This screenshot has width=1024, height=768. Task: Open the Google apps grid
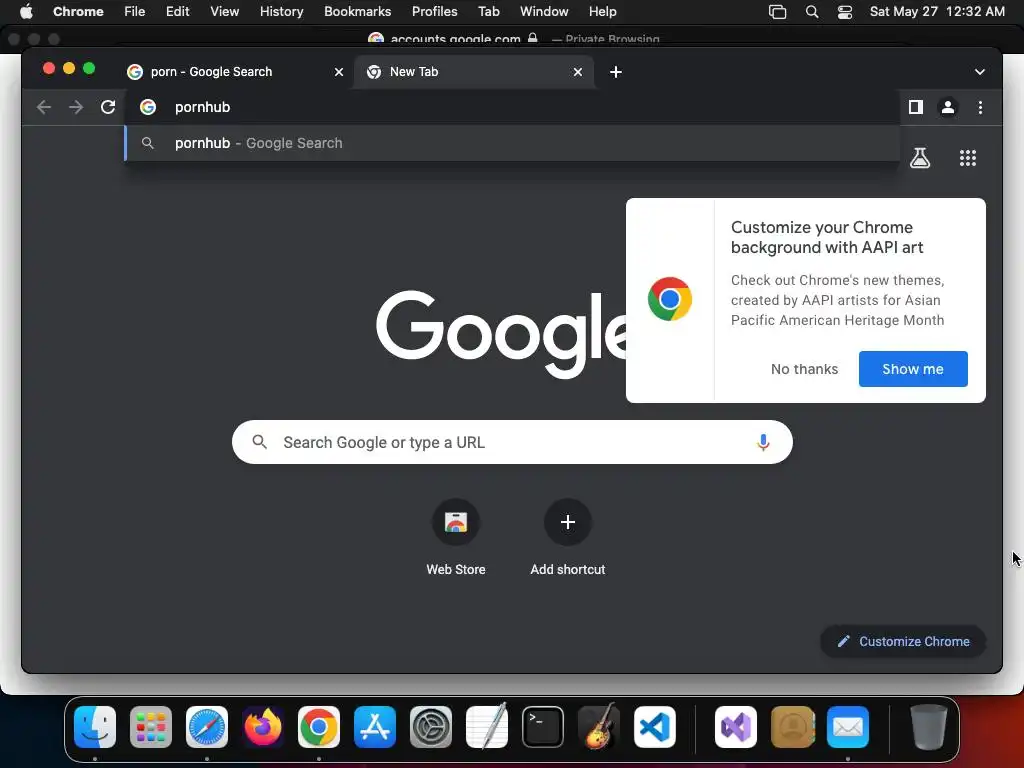967,157
